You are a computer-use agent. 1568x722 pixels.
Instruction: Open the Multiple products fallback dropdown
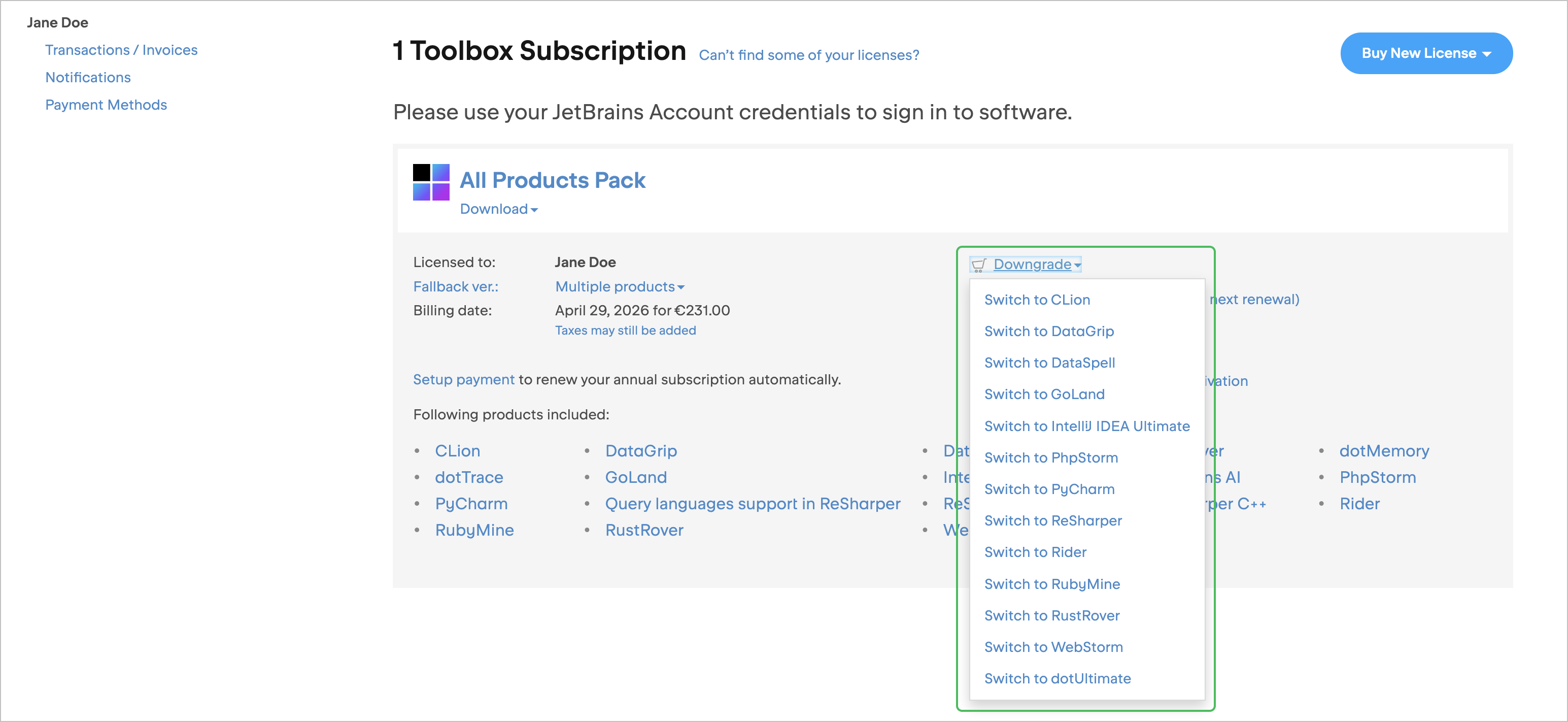[619, 286]
